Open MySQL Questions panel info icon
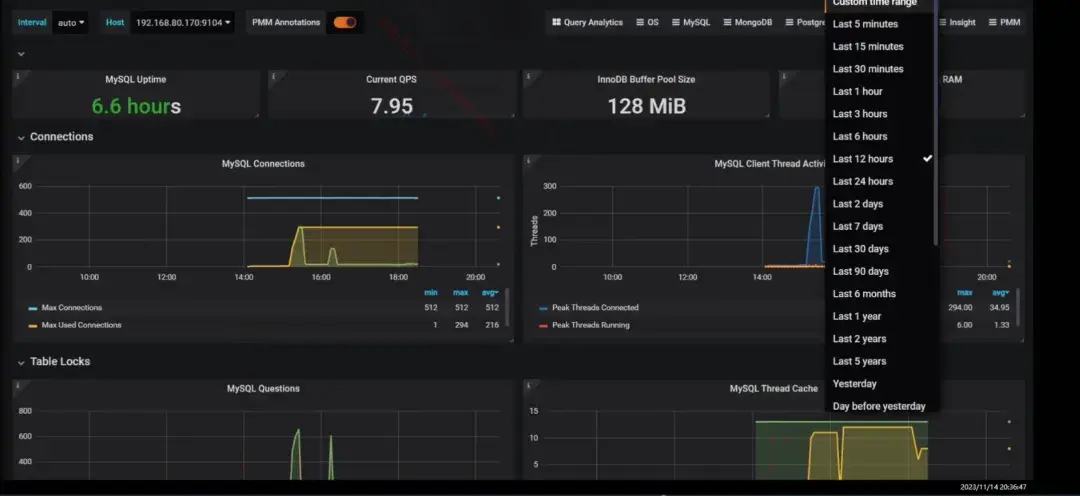The width and height of the screenshot is (1080, 496). (x=18, y=386)
